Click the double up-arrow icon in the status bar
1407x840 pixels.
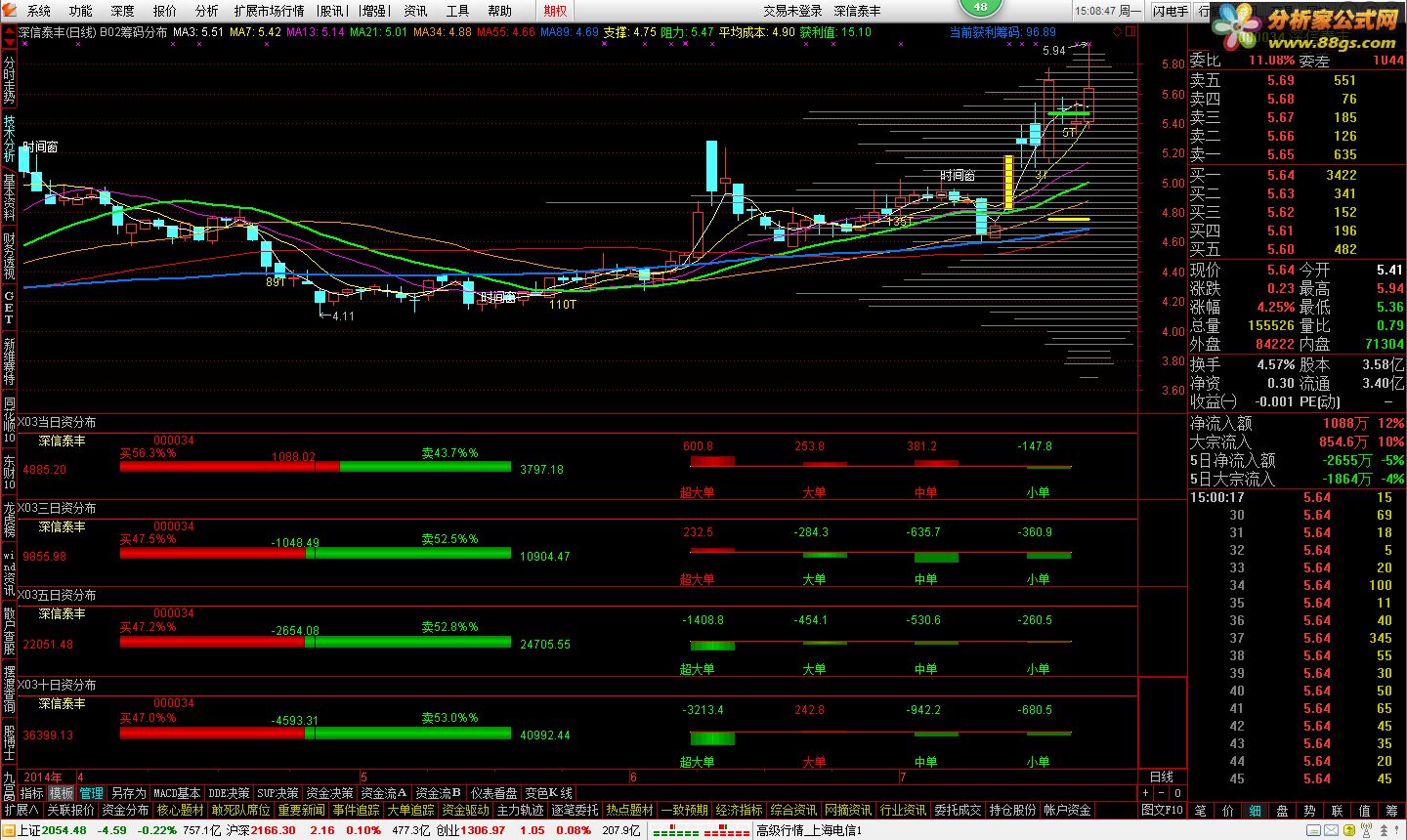1384,830
